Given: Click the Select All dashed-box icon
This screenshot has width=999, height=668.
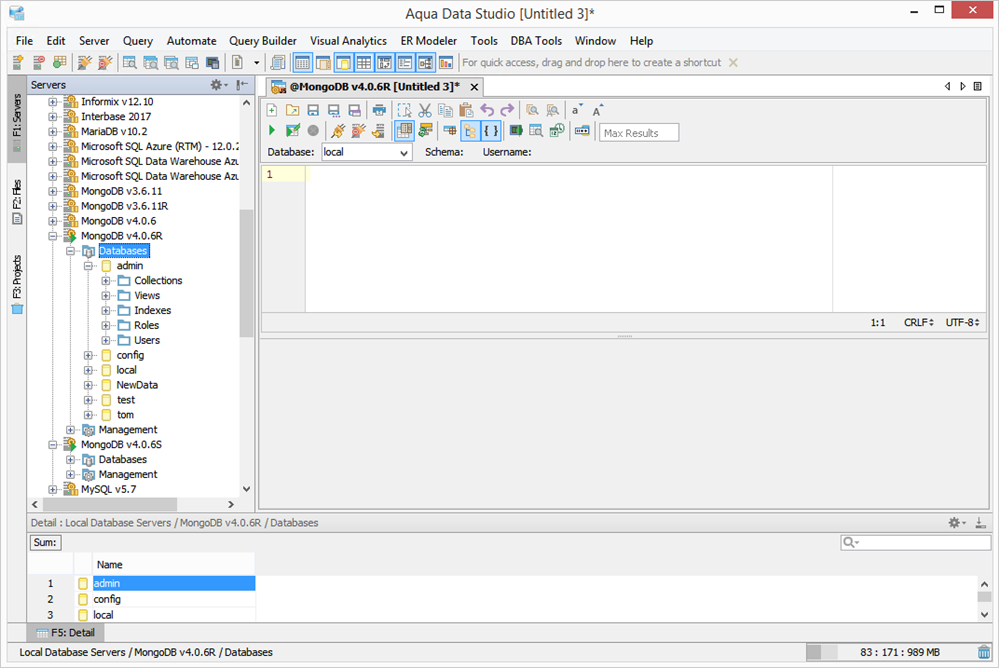Looking at the screenshot, I should (405, 110).
